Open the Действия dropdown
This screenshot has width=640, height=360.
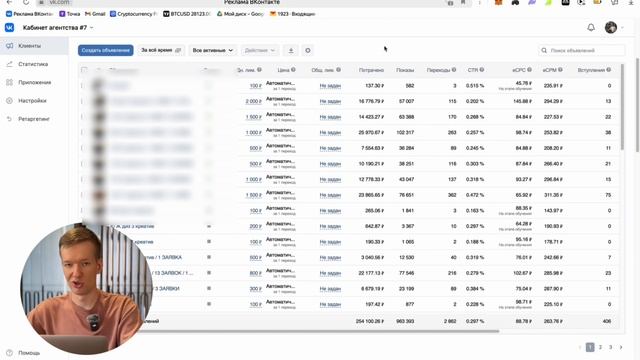tap(260, 50)
